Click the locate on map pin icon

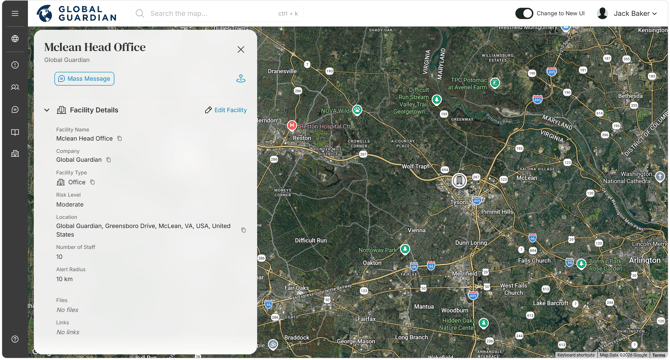[241, 79]
